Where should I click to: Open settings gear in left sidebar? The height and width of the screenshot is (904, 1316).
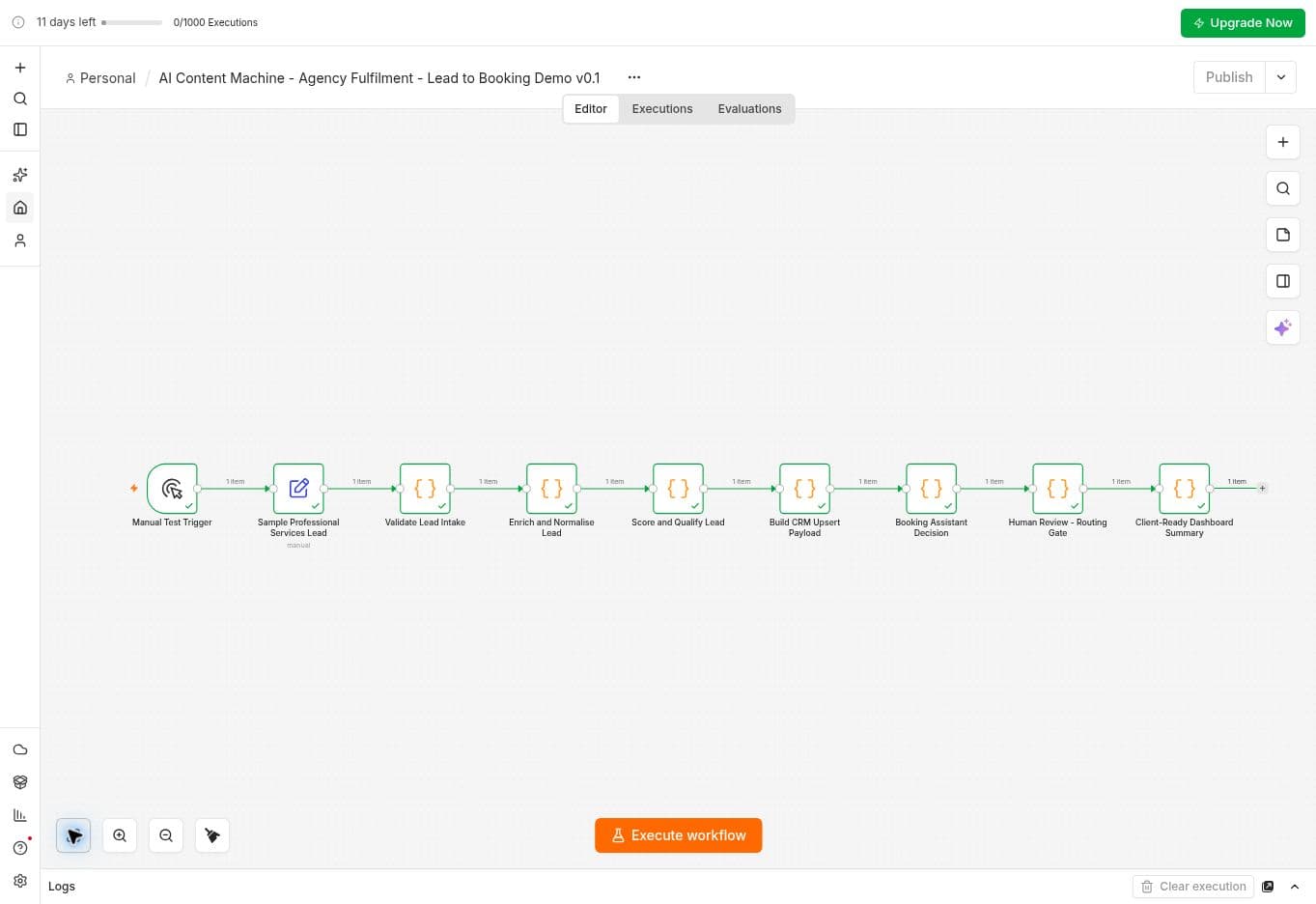tap(20, 881)
